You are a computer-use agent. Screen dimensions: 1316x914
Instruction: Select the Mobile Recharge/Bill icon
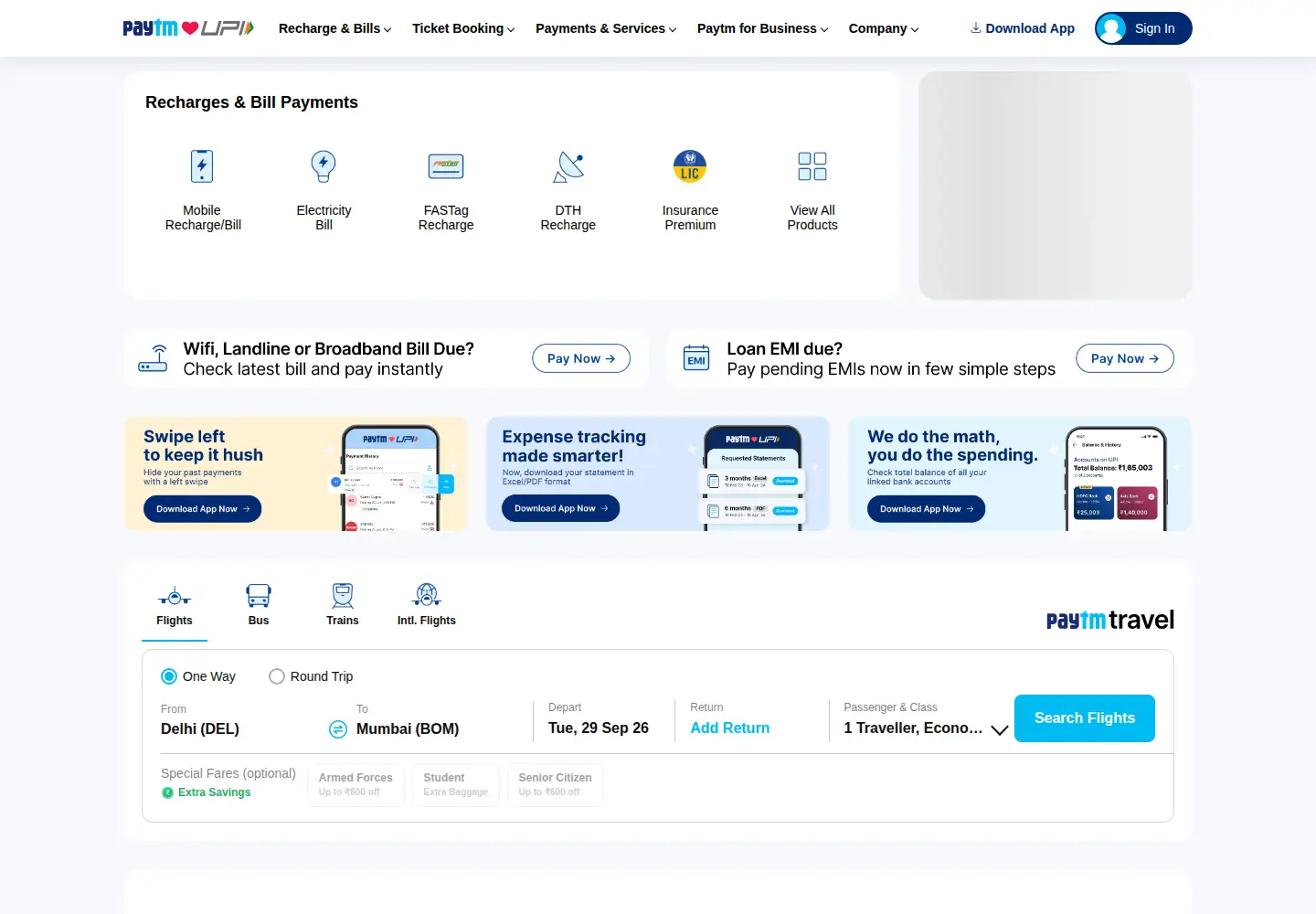point(202,166)
